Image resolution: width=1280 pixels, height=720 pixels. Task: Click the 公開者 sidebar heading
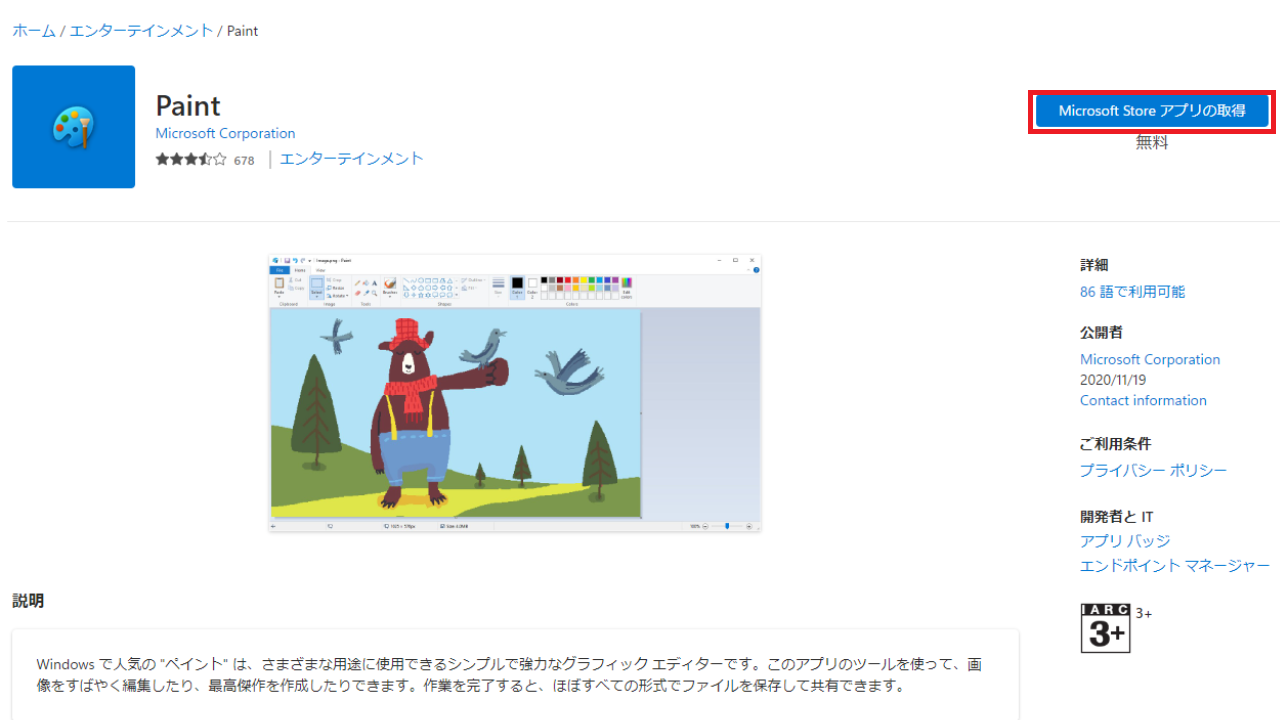tap(1101, 333)
